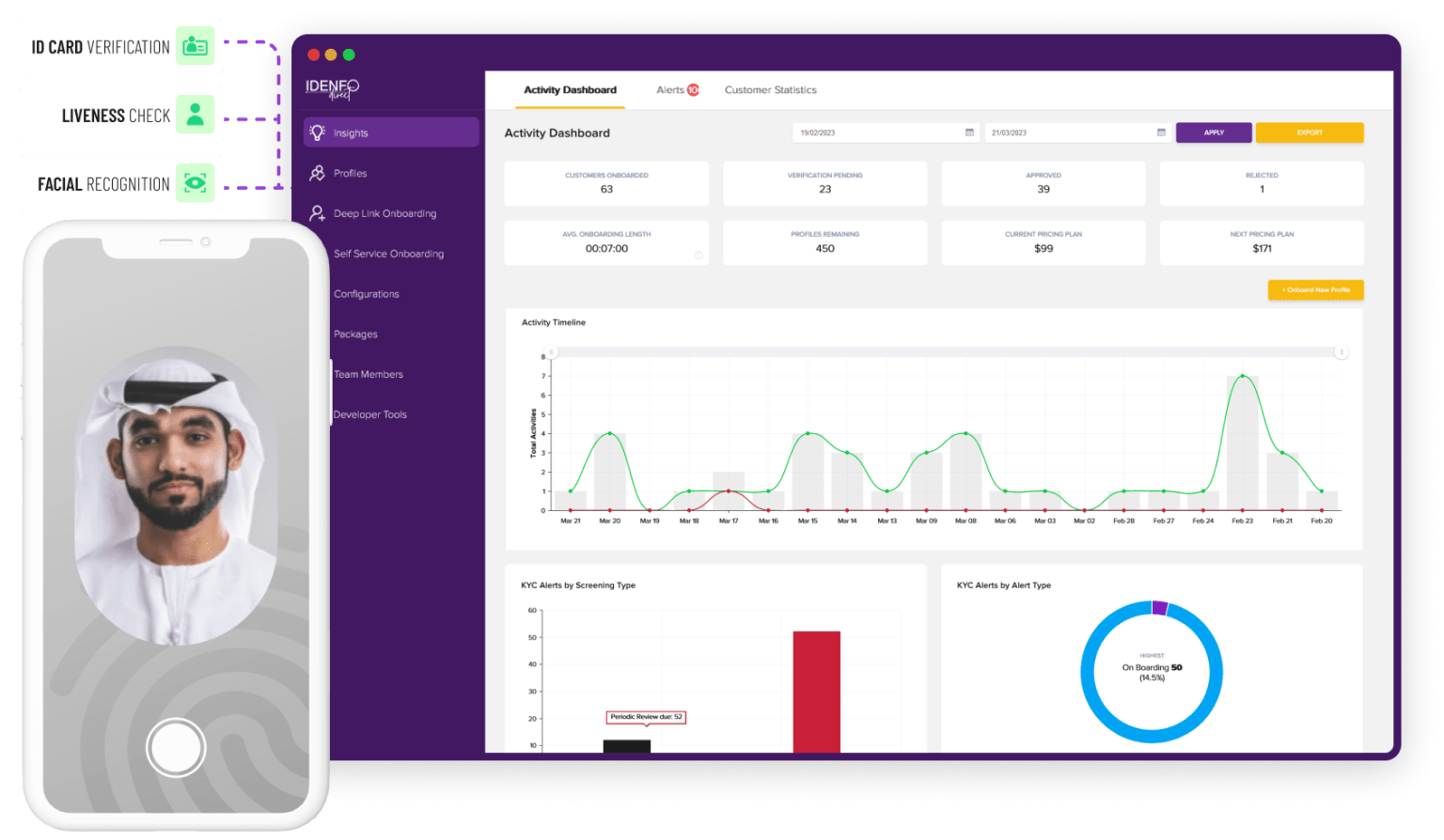Click the red bar in KYC Alerts chart
This screenshot has height=840, width=1444.
(x=816, y=695)
